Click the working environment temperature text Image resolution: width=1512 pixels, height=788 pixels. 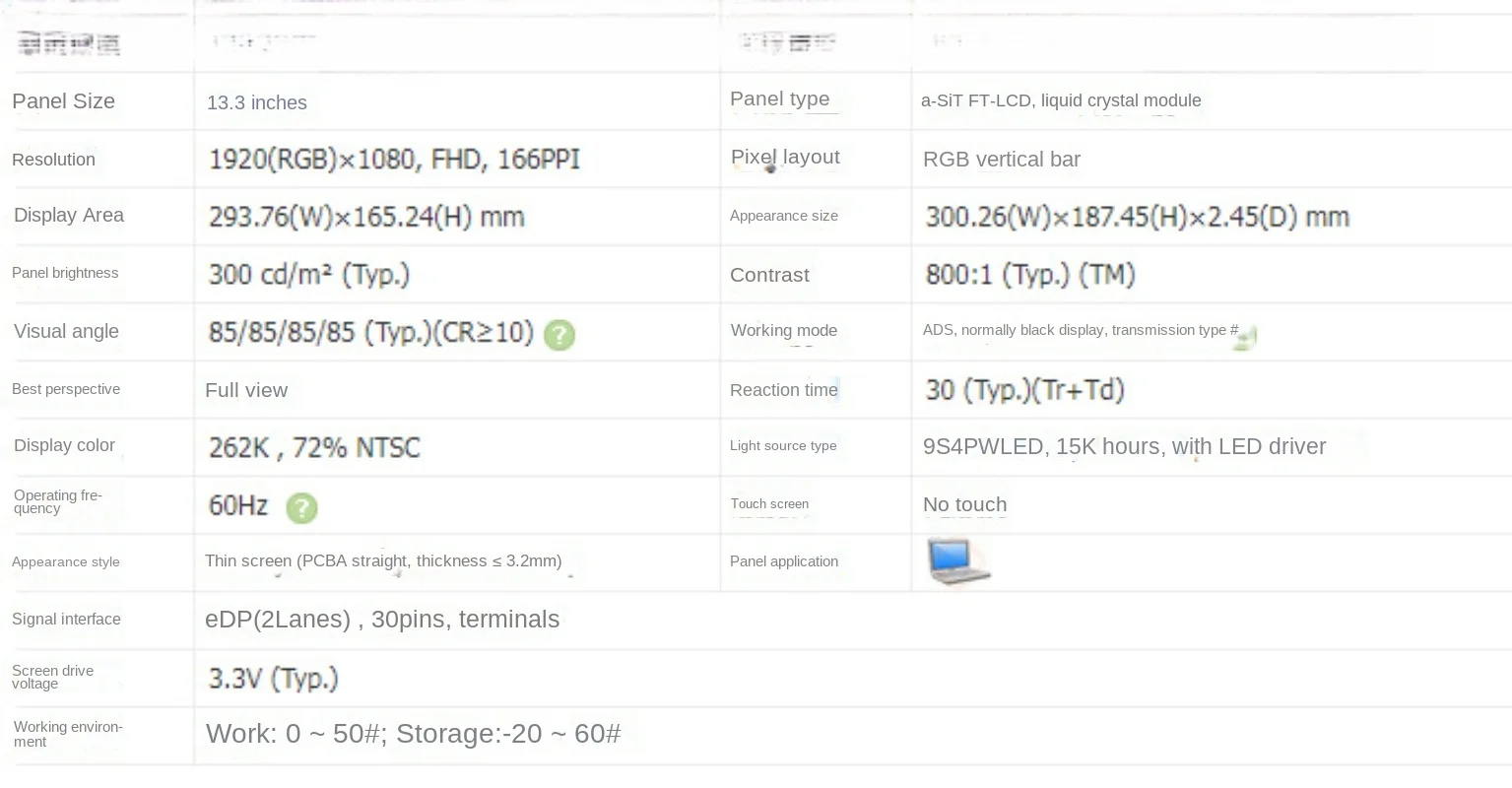pyautogui.click(x=413, y=734)
